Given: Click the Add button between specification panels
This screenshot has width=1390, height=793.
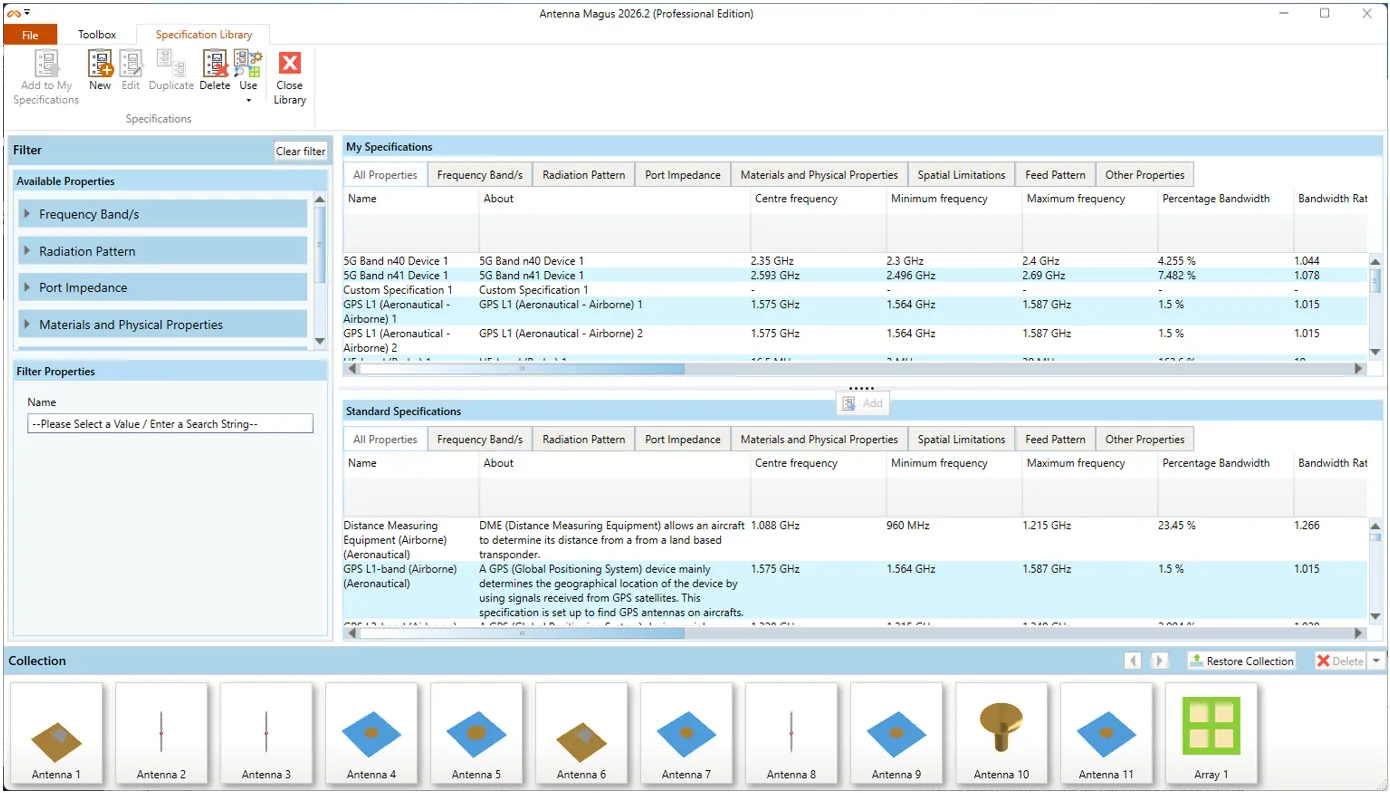Looking at the screenshot, I should pos(862,403).
